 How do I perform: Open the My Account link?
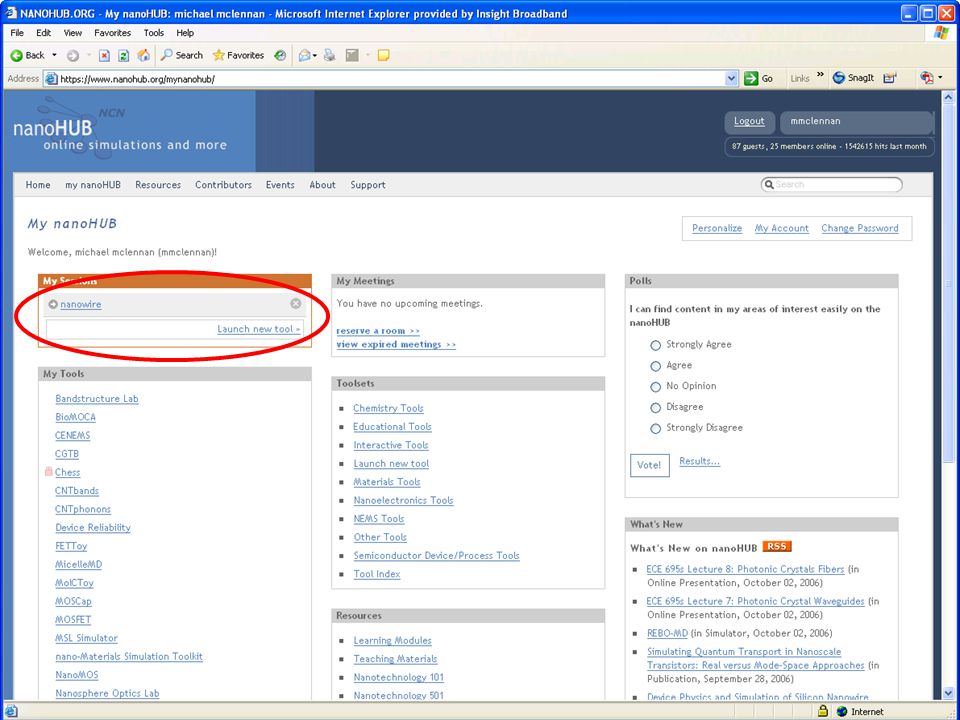coord(782,228)
